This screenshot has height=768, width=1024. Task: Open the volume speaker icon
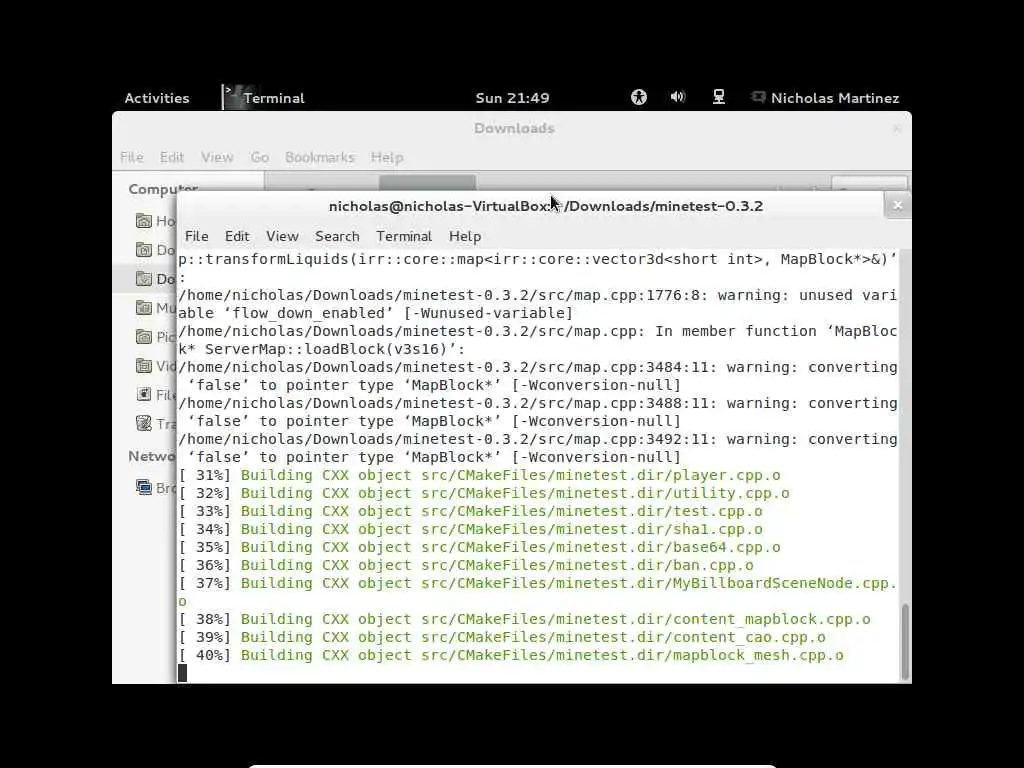click(x=678, y=97)
